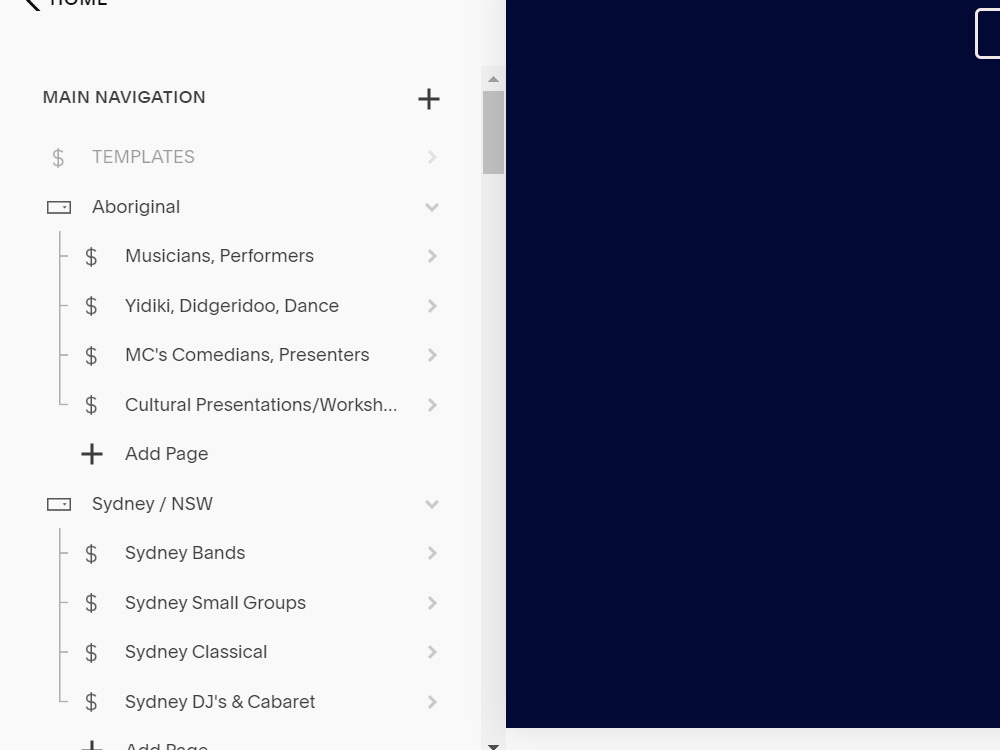Viewport: 1000px width, 750px height.
Task: Click the MAIN NAVIGATION section heading
Action: 124,97
